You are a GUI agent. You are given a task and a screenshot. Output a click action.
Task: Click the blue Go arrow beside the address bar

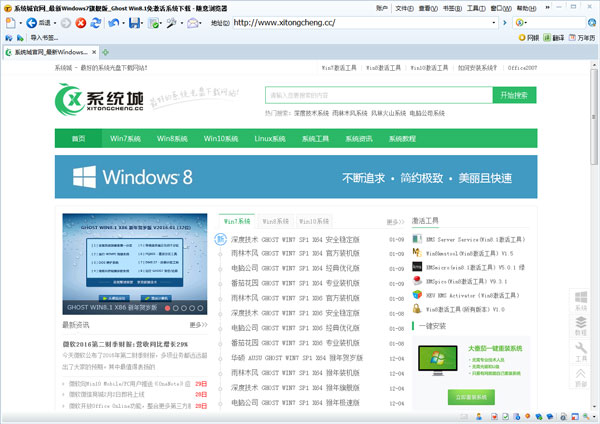(505, 23)
